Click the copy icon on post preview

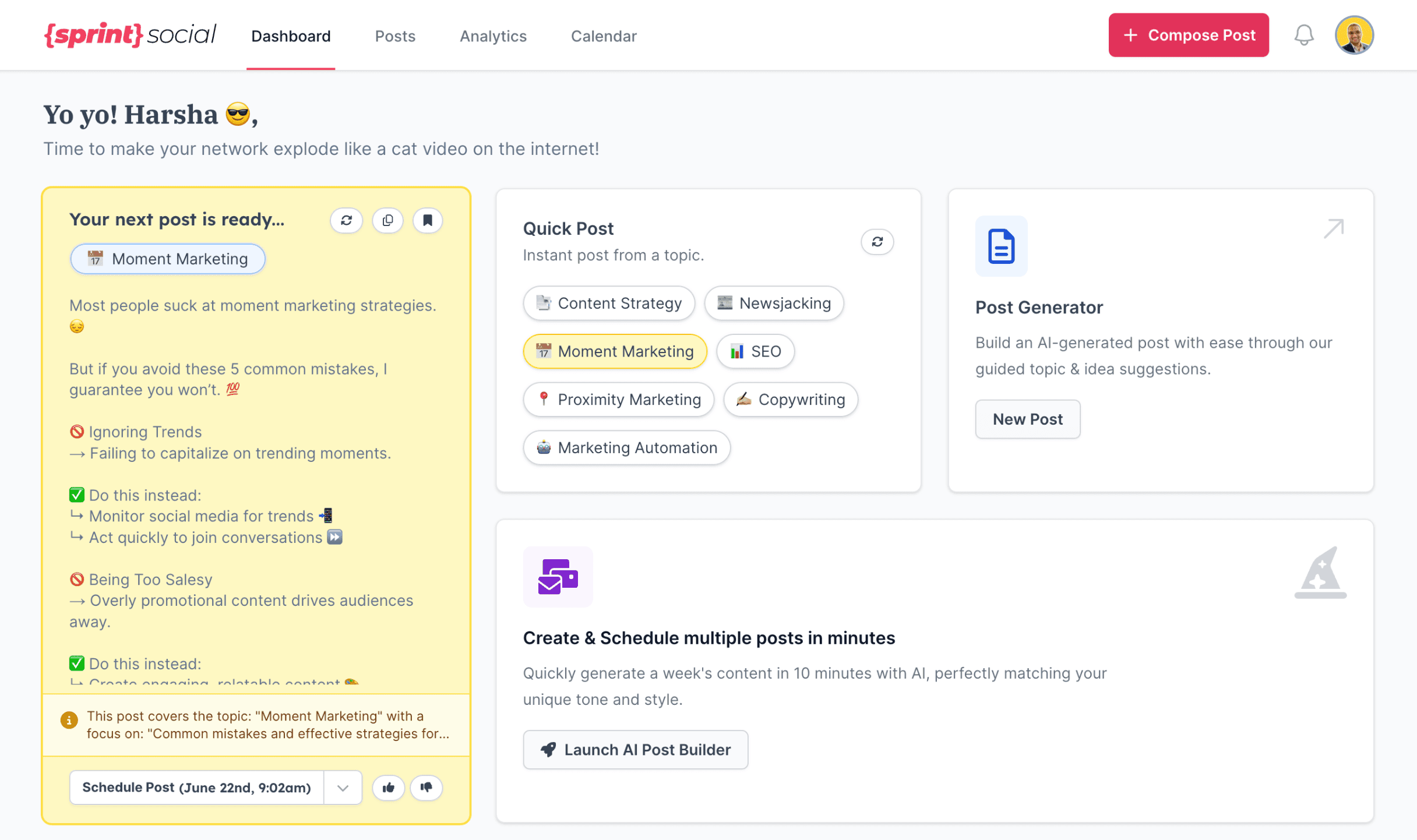(x=387, y=220)
